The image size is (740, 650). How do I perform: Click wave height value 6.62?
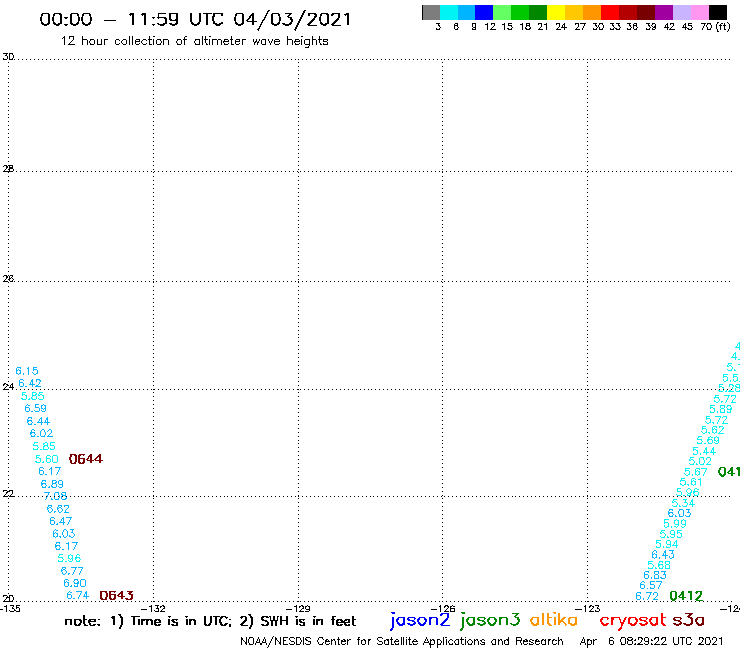[58, 509]
